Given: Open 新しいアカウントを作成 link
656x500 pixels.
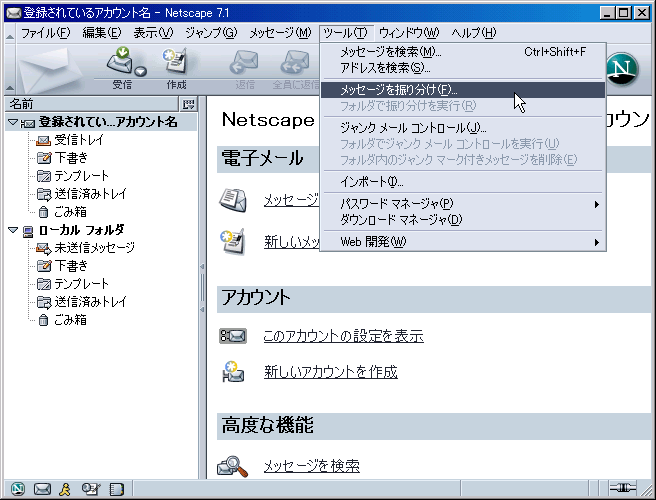Looking at the screenshot, I should (331, 372).
